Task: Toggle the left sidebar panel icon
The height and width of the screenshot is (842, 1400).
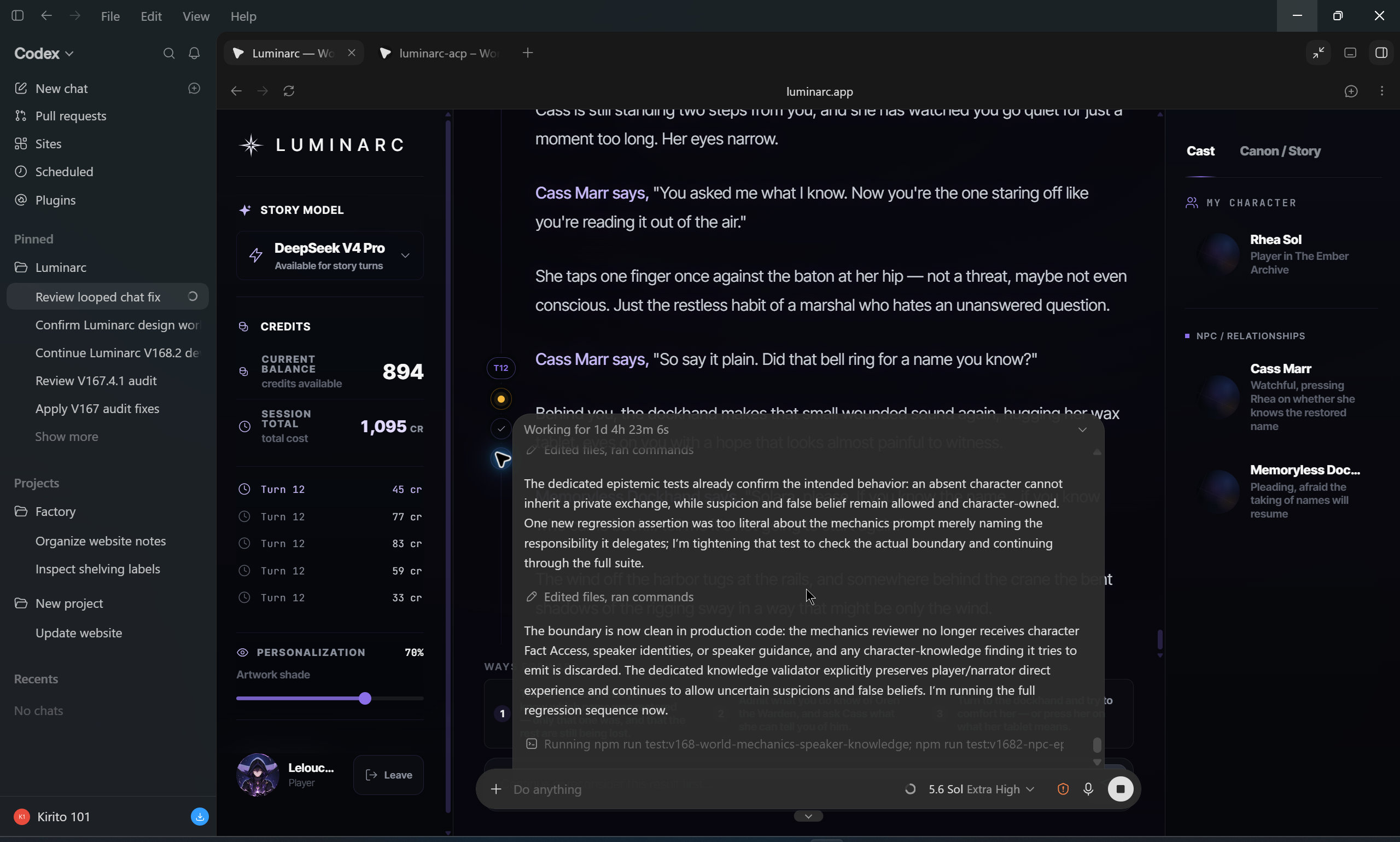Action: click(17, 16)
